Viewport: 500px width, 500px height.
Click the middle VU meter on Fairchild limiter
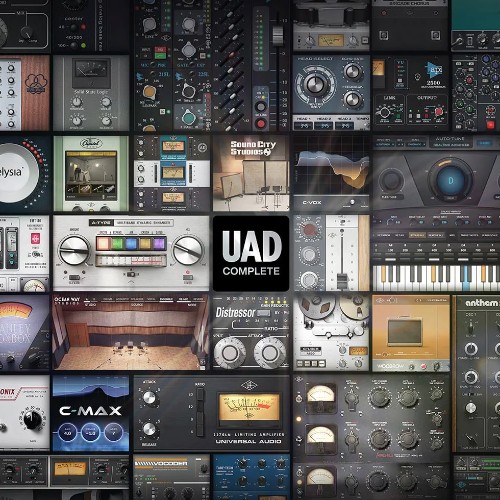(x=320, y=435)
